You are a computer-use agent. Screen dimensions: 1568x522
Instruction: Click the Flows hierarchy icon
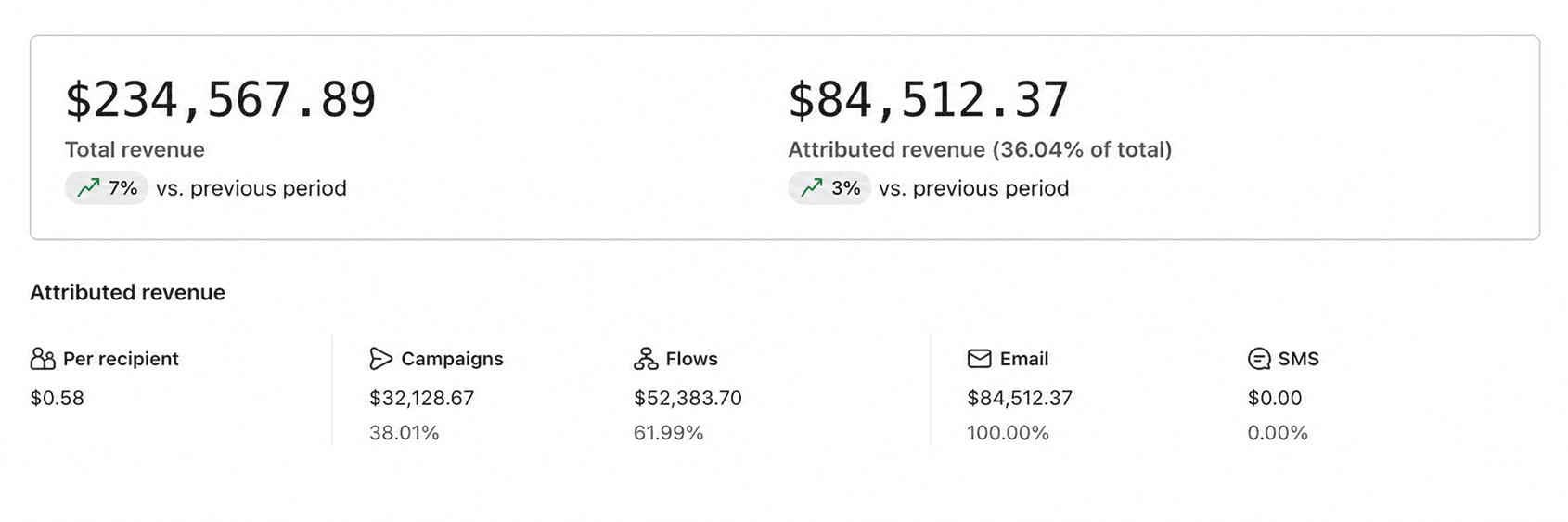tap(646, 359)
